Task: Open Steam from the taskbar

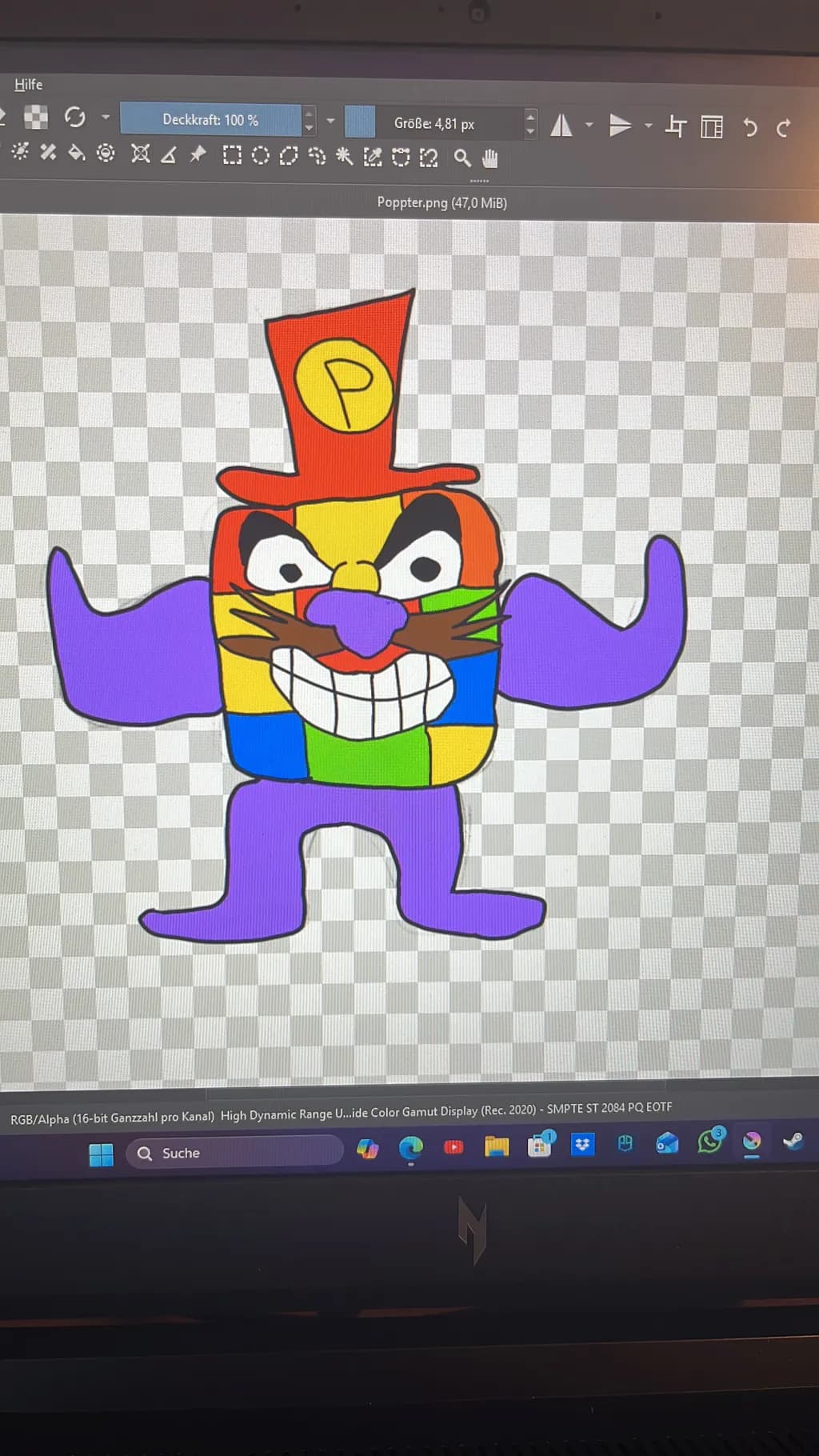Action: click(x=793, y=1141)
